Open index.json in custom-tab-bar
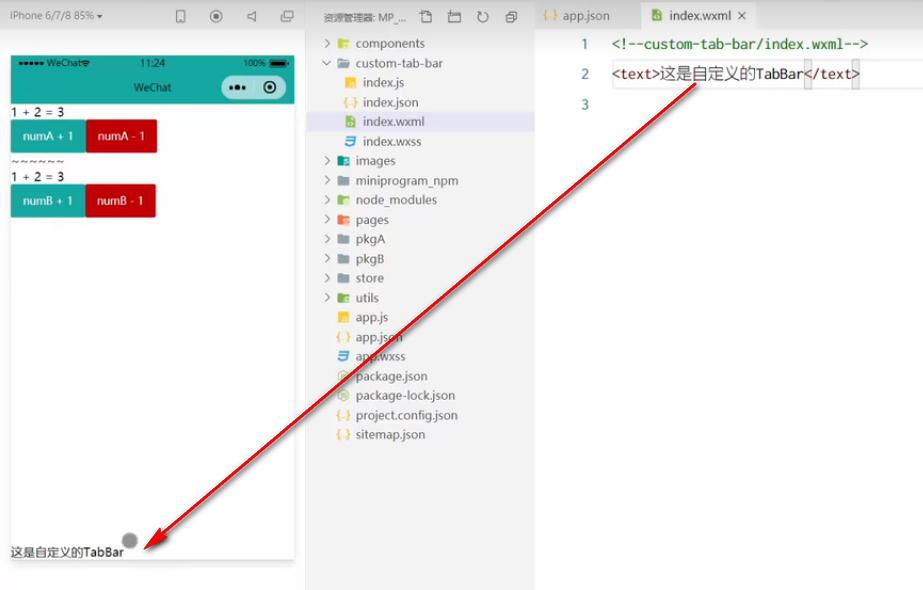 (390, 102)
